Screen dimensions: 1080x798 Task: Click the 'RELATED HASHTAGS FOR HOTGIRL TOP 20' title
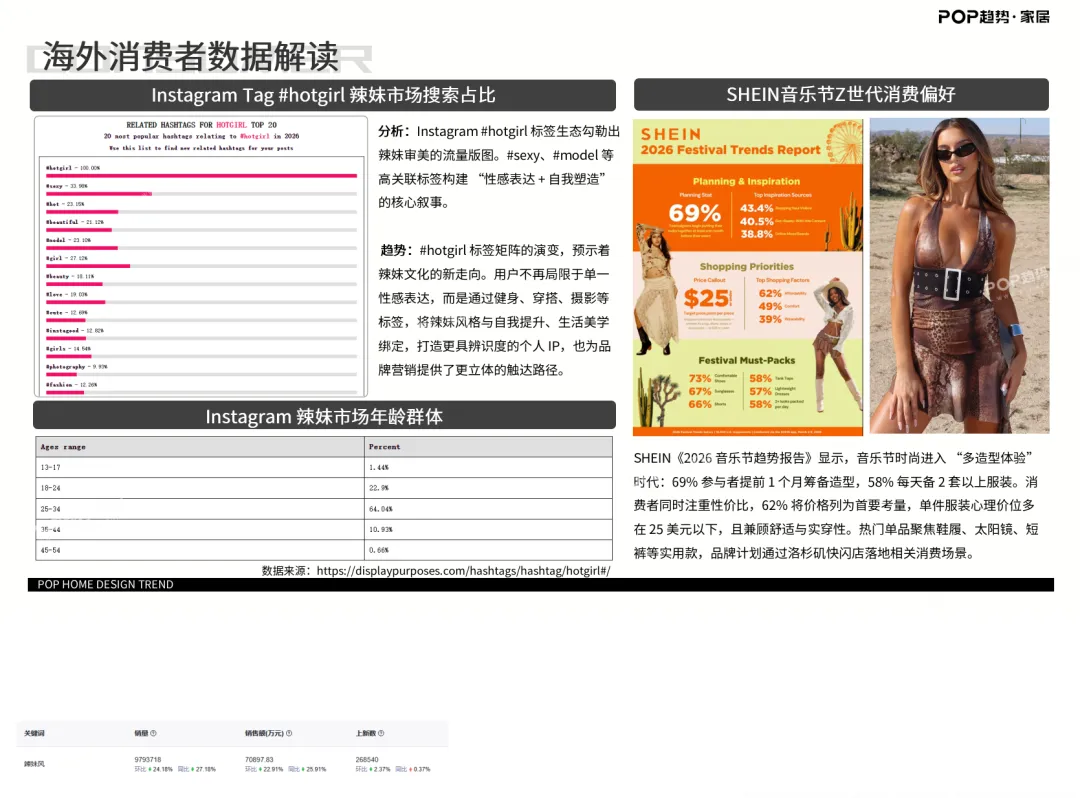201,125
